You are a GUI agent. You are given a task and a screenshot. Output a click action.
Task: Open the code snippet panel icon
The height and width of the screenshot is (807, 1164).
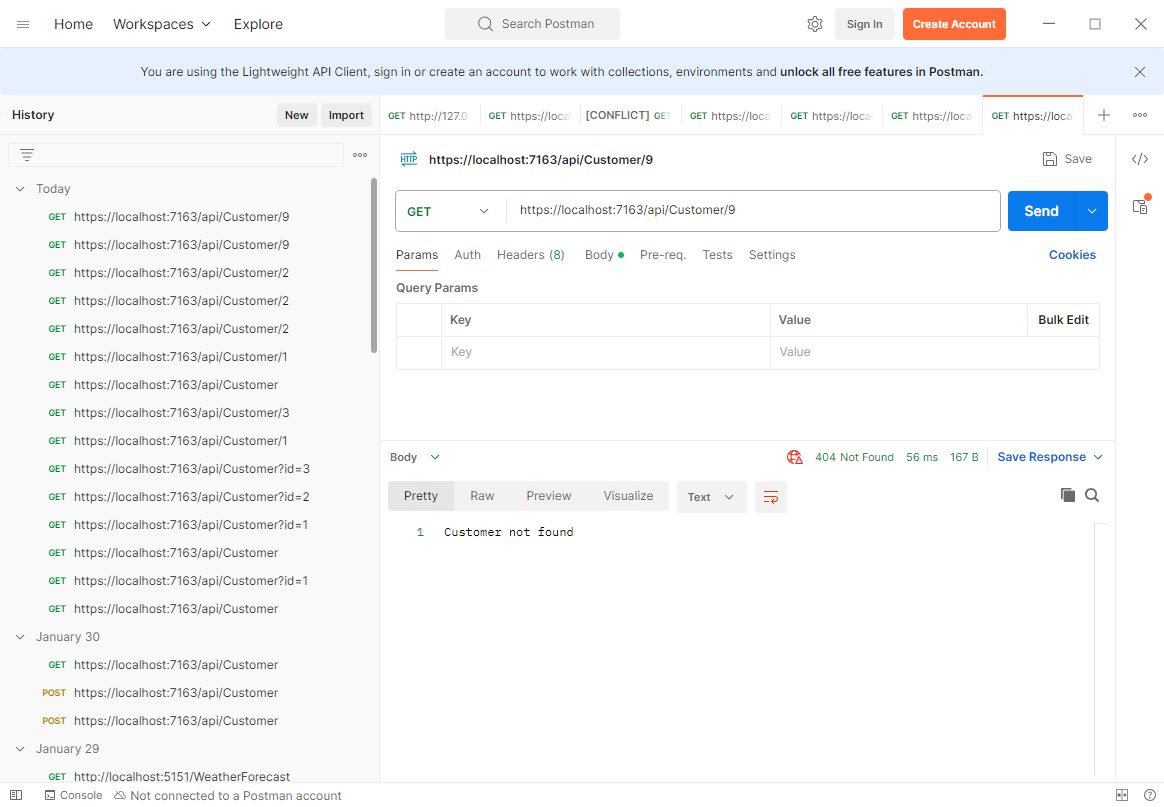coord(1139,159)
